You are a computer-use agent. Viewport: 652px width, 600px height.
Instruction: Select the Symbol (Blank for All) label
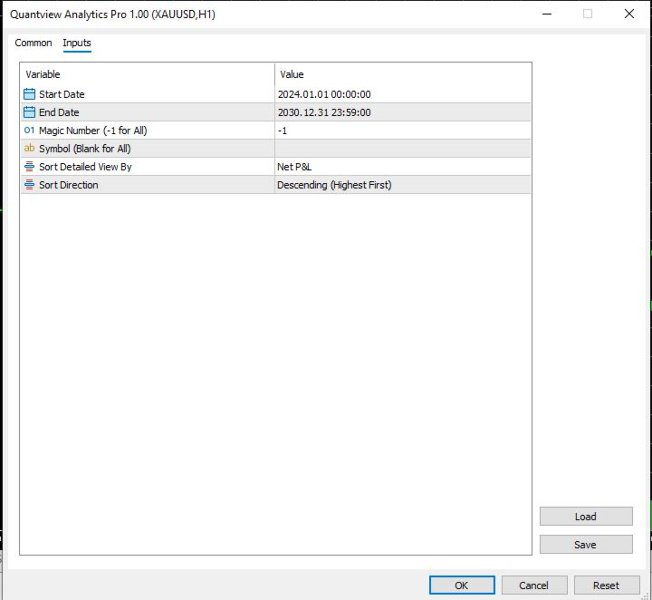[x=85, y=148]
